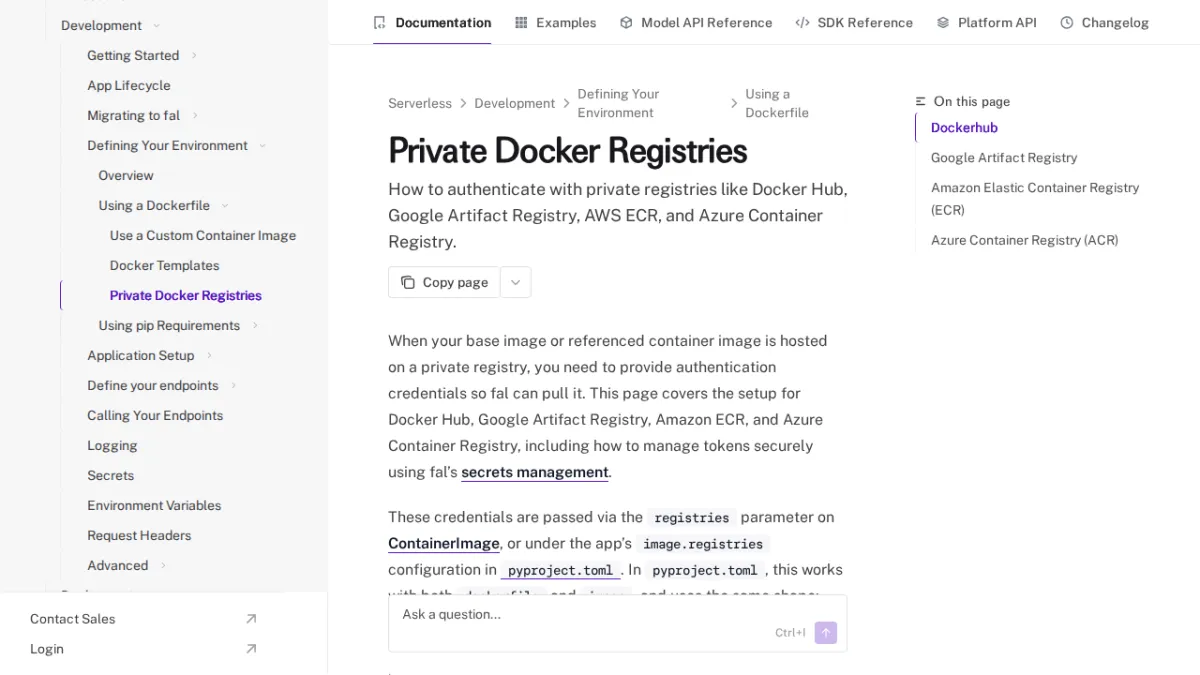Image resolution: width=1200 pixels, height=675 pixels.
Task: Select Private Docker Registries in sidebar
Action: coord(186,295)
